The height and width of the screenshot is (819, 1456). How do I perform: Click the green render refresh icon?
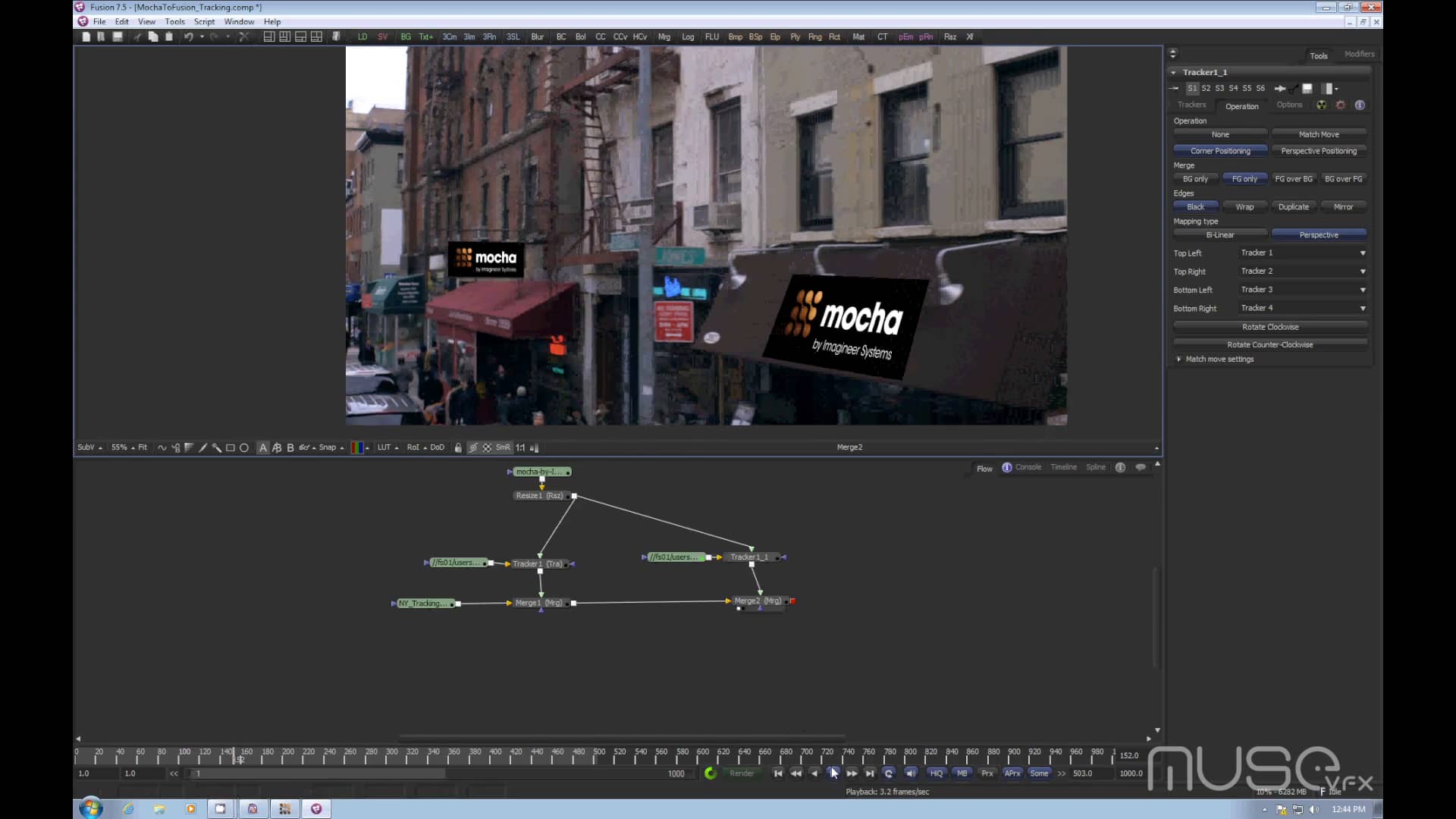[x=711, y=773]
